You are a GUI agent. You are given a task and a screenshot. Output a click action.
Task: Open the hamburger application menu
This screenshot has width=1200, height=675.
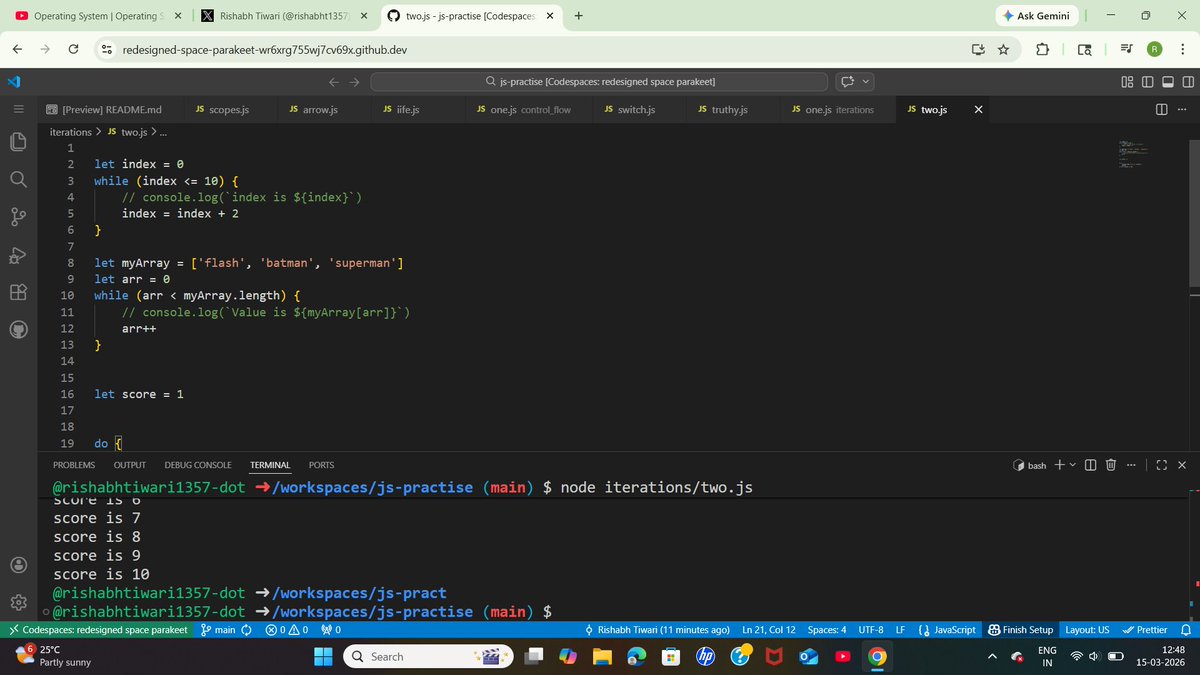[18, 108]
